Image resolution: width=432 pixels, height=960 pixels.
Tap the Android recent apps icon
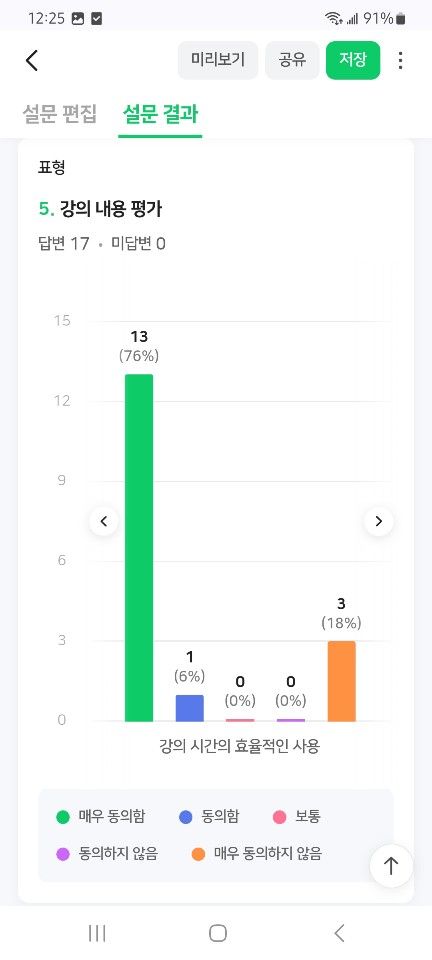97,932
